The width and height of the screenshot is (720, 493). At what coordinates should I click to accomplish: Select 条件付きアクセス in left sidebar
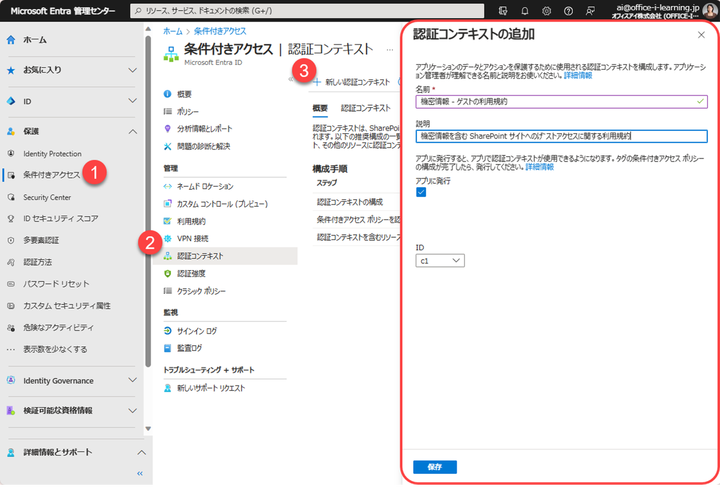pyautogui.click(x=51, y=175)
